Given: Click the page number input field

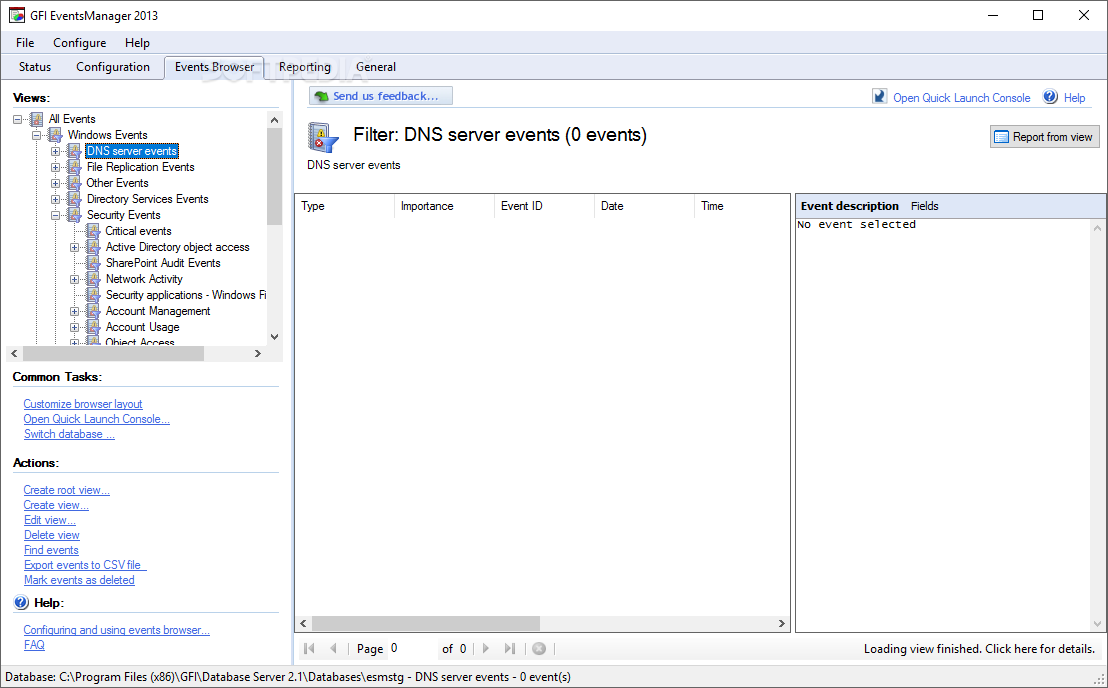Looking at the screenshot, I should pos(411,648).
